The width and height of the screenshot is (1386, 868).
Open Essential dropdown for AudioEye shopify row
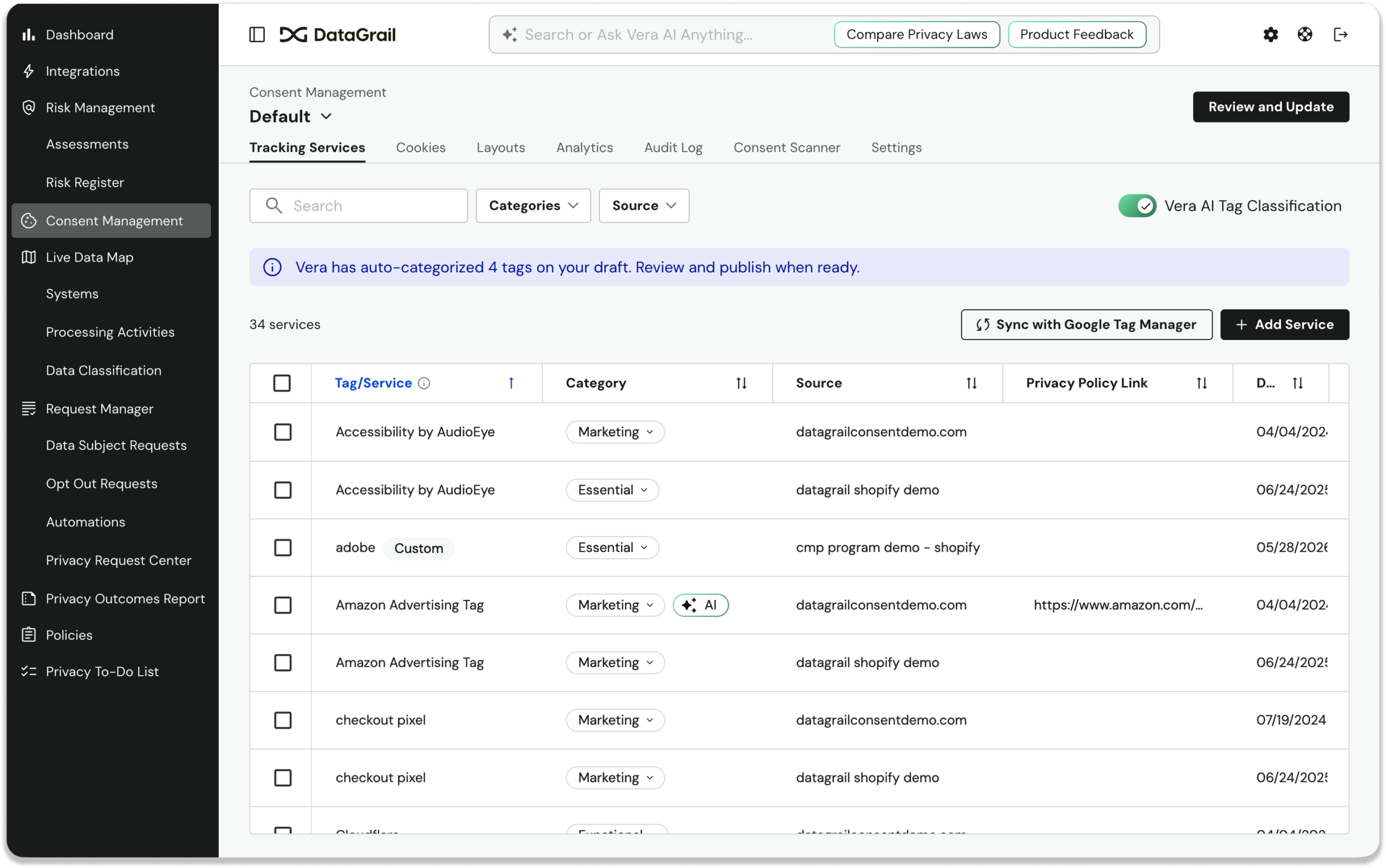tap(612, 490)
